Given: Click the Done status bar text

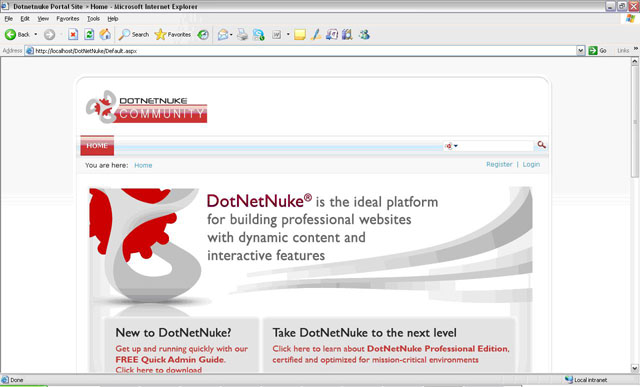Looking at the screenshot, I should click(x=17, y=380).
